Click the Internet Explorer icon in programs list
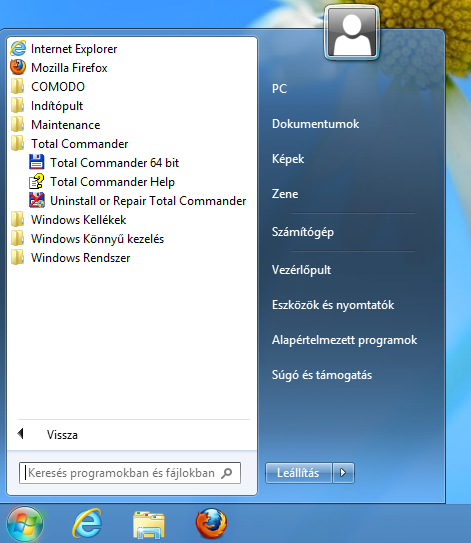The width and height of the screenshot is (471, 543). [x=18, y=48]
